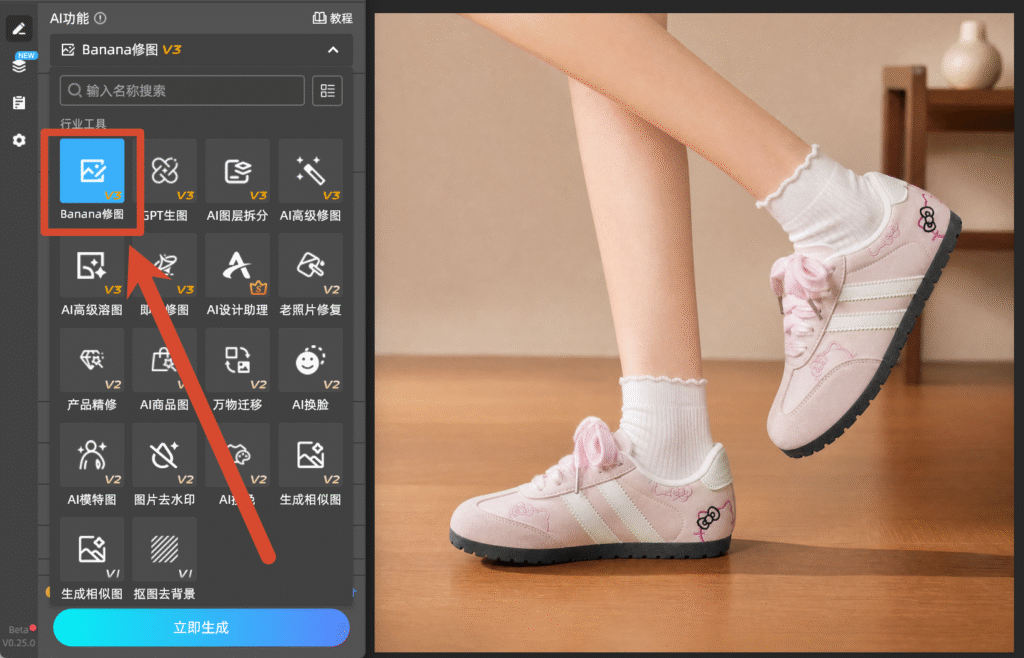
Task: Select the Banana修图 tool tile
Action: (92, 171)
